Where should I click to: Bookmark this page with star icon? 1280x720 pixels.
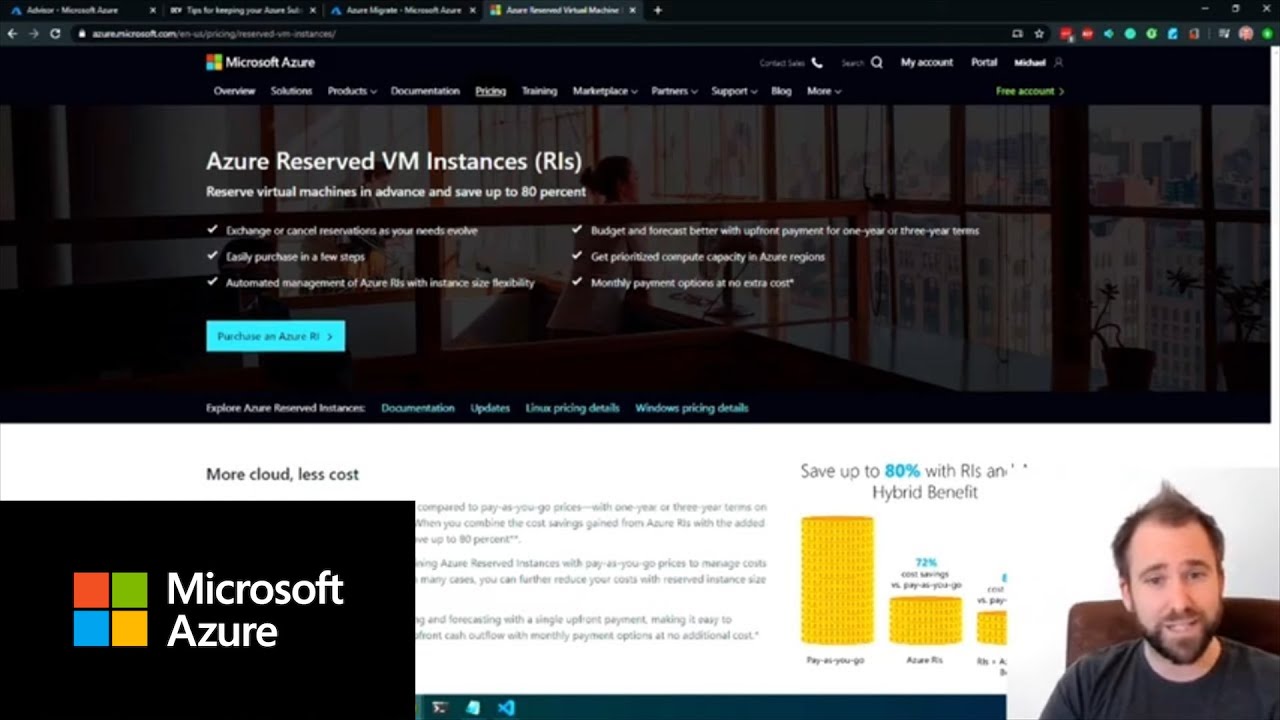1039,33
